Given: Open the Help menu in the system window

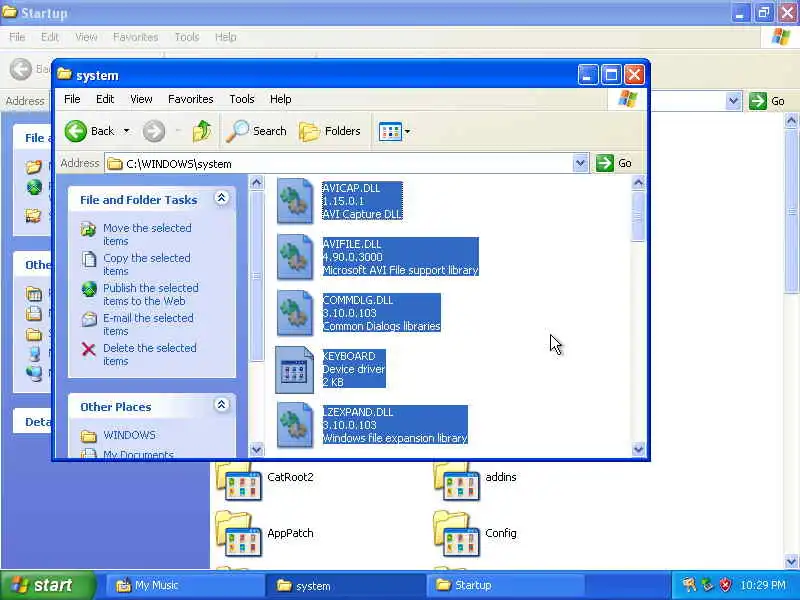Looking at the screenshot, I should click(281, 99).
